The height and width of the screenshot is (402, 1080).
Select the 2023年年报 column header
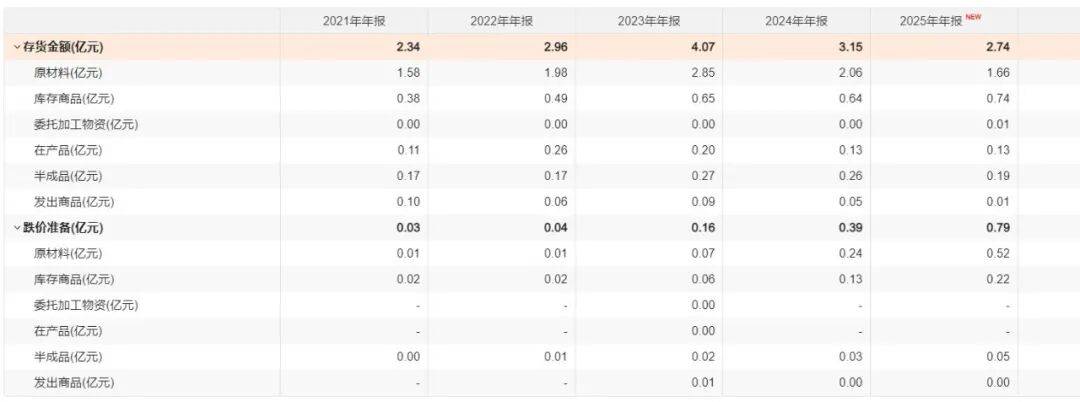point(649,21)
